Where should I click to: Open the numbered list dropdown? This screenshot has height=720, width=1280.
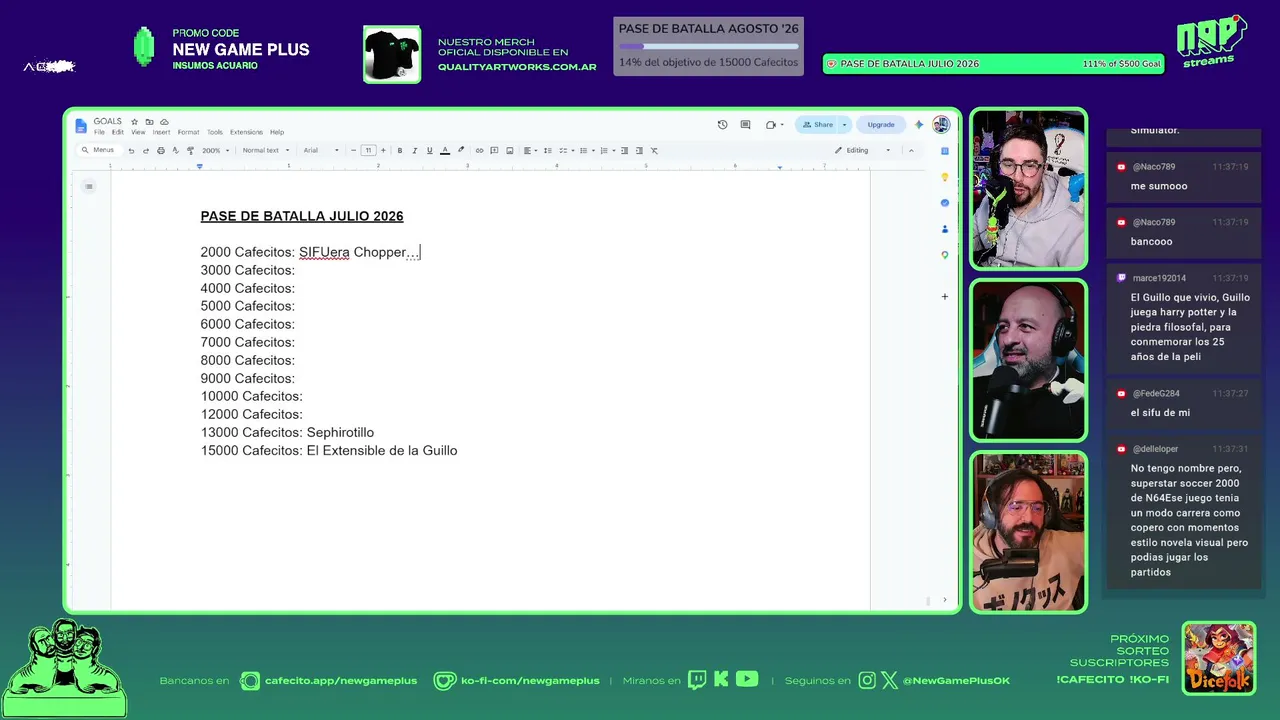click(x=608, y=151)
